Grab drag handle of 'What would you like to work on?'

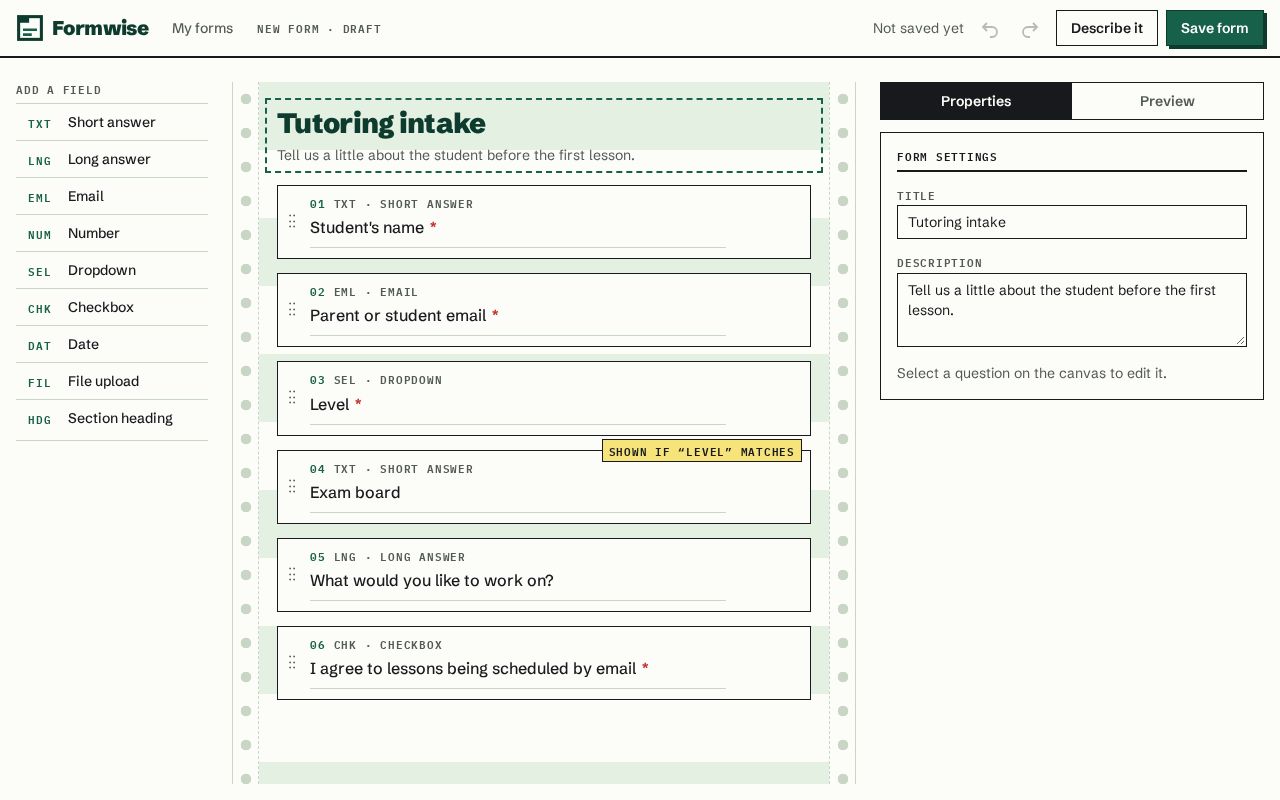(292, 574)
